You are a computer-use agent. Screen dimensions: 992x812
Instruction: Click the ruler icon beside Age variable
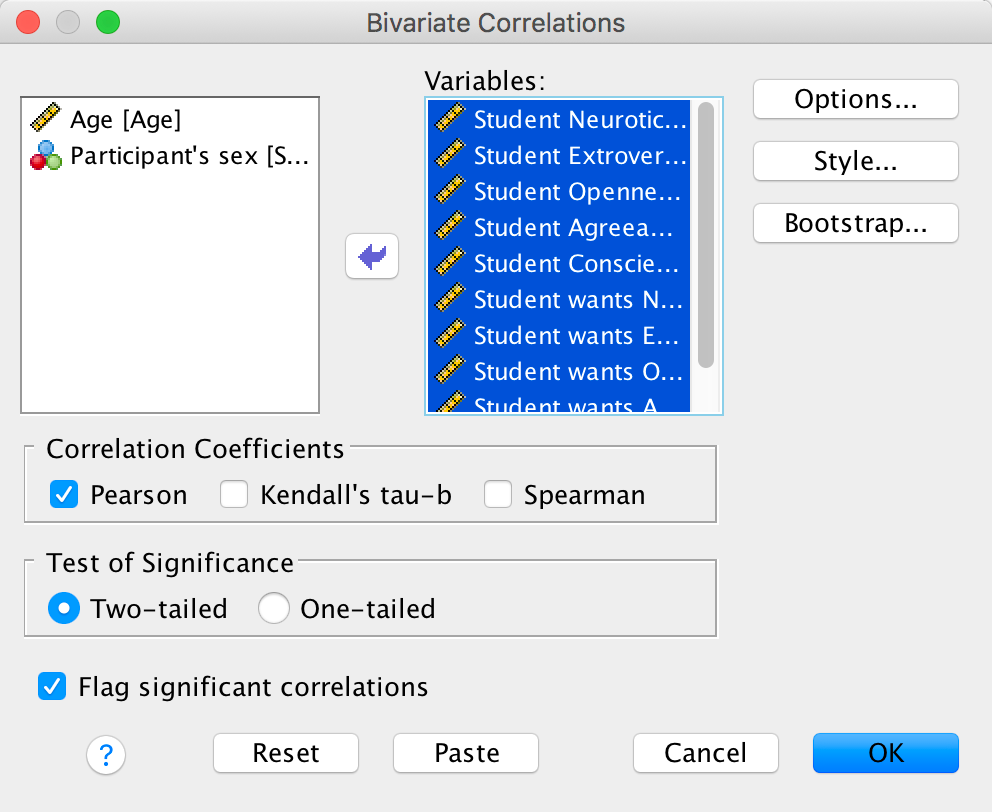[x=46, y=119]
